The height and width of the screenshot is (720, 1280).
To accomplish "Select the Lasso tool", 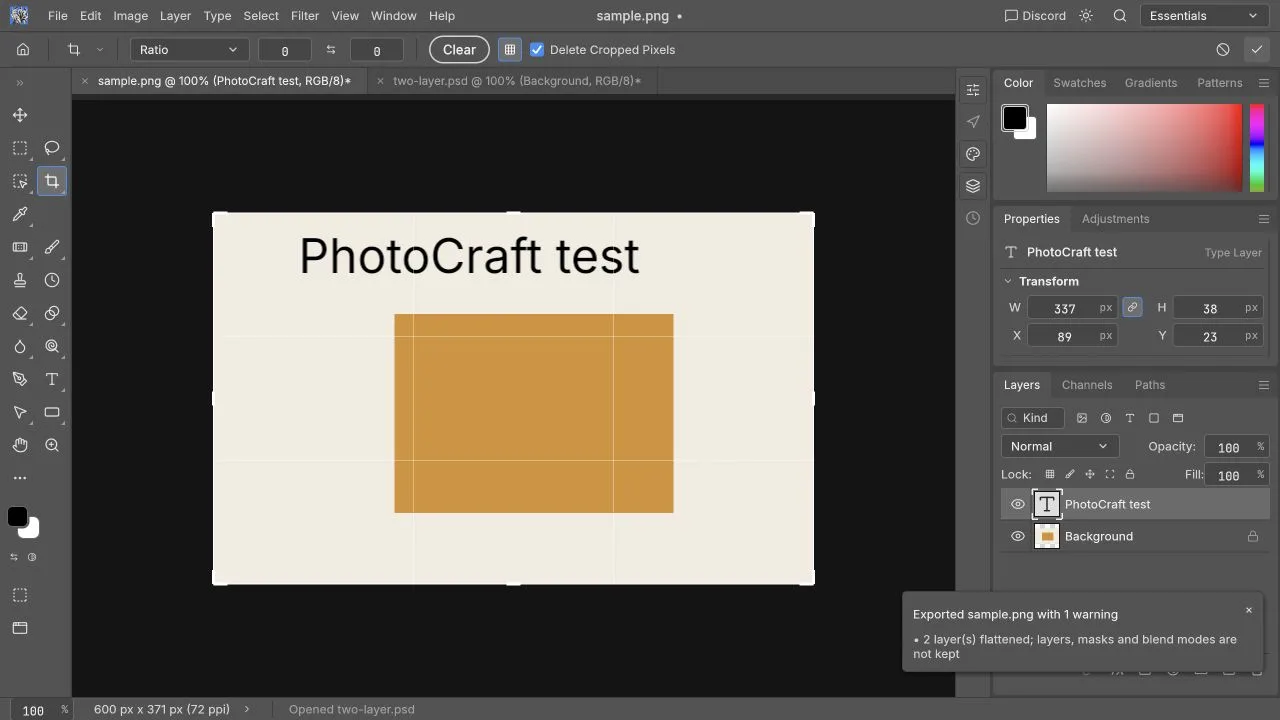I will pyautogui.click(x=52, y=148).
